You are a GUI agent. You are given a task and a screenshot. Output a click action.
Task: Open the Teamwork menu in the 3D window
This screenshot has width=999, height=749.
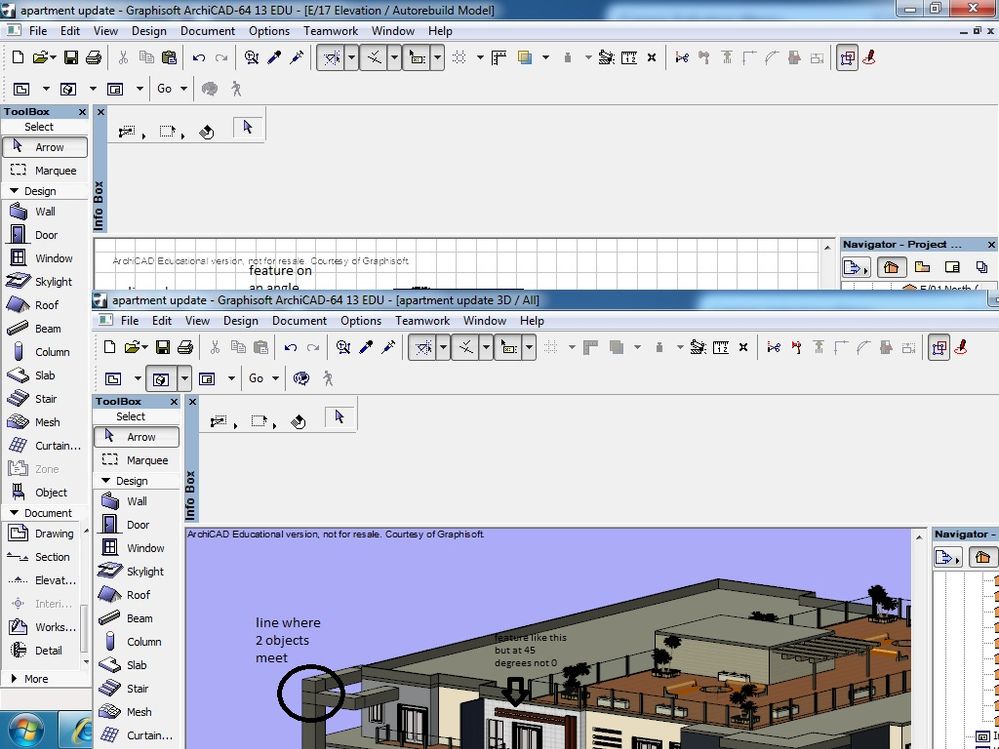click(422, 321)
